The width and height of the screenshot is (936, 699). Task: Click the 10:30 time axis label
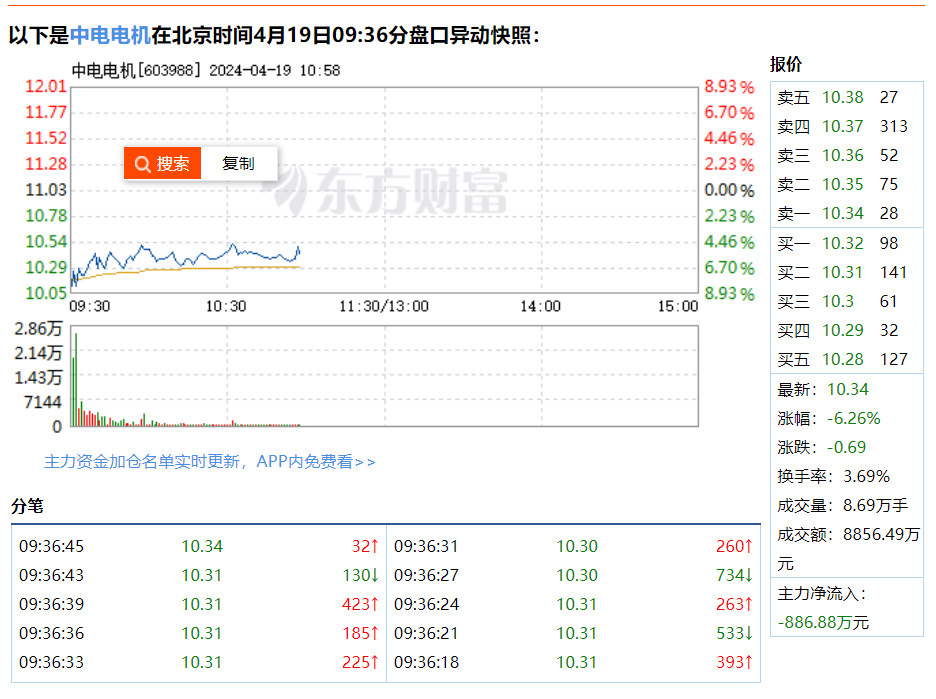click(226, 306)
